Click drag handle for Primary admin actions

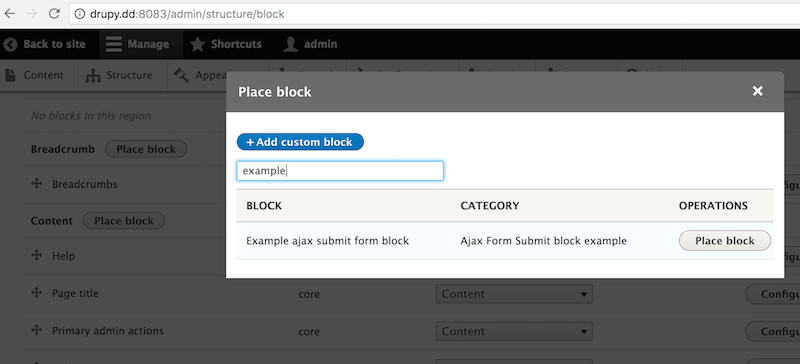pos(36,331)
